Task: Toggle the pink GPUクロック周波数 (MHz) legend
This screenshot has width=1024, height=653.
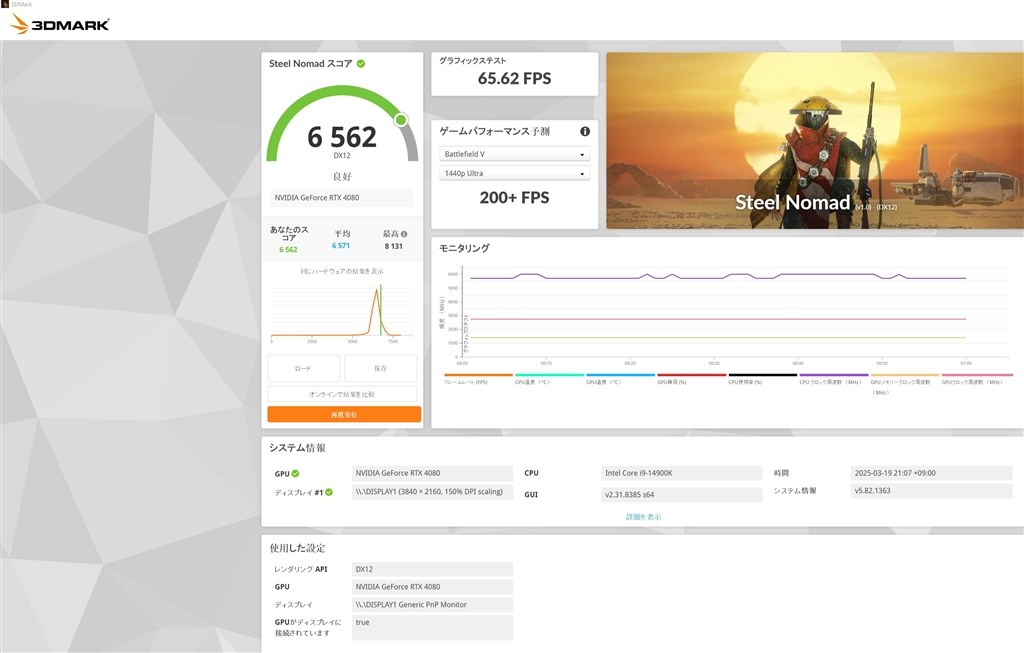Action: 976,379
